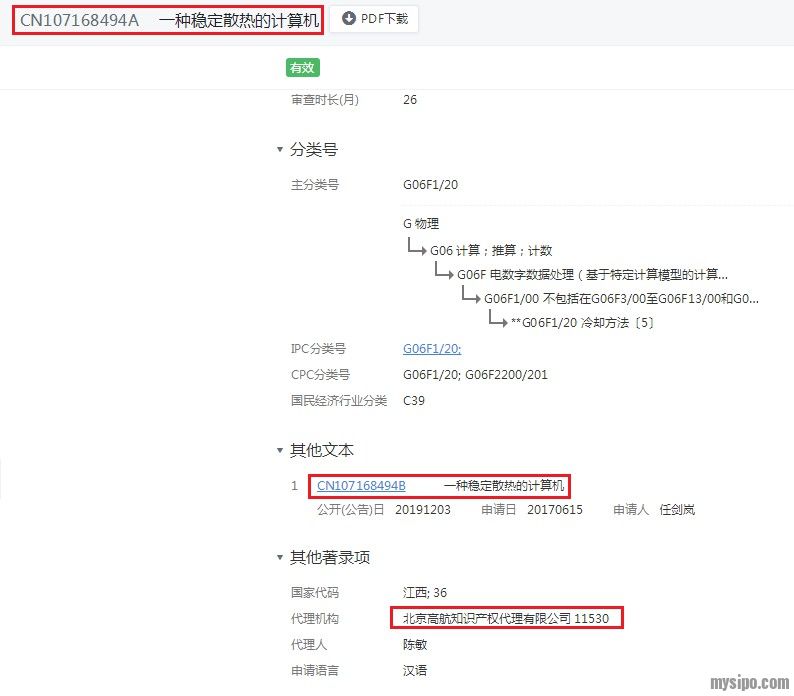Collapse the 其他文本 section
This screenshot has width=794, height=696.
pyautogui.click(x=280, y=451)
